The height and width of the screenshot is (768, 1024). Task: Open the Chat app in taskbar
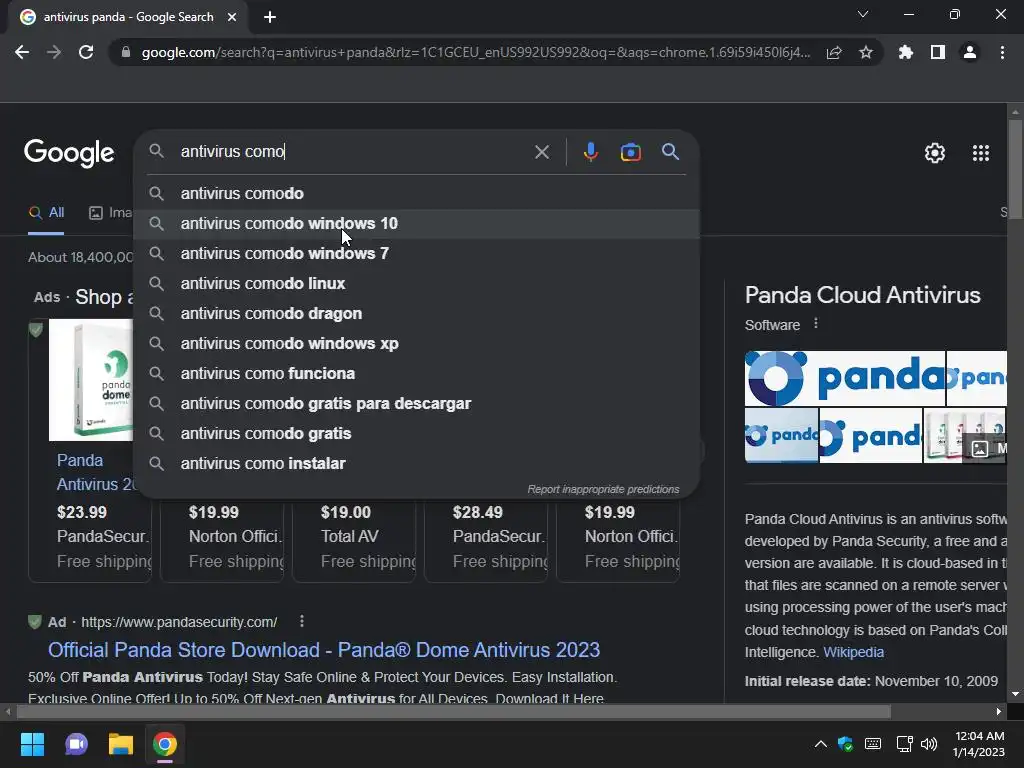(x=76, y=744)
